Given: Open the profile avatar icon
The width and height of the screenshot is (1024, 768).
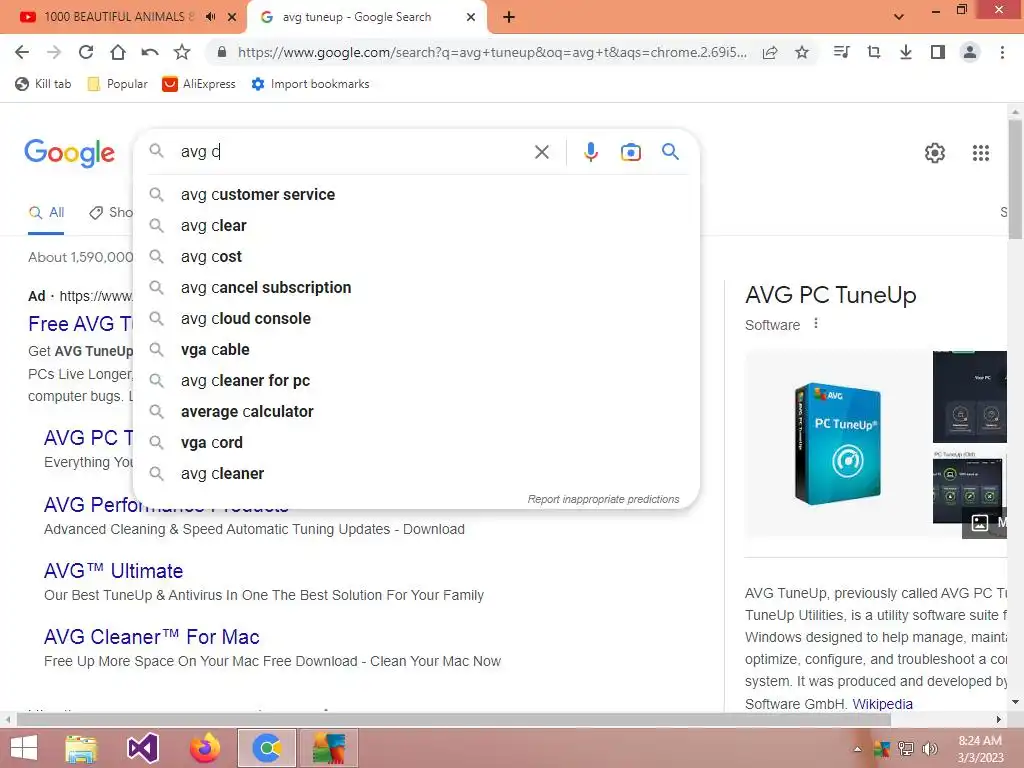Looking at the screenshot, I should 970,52.
